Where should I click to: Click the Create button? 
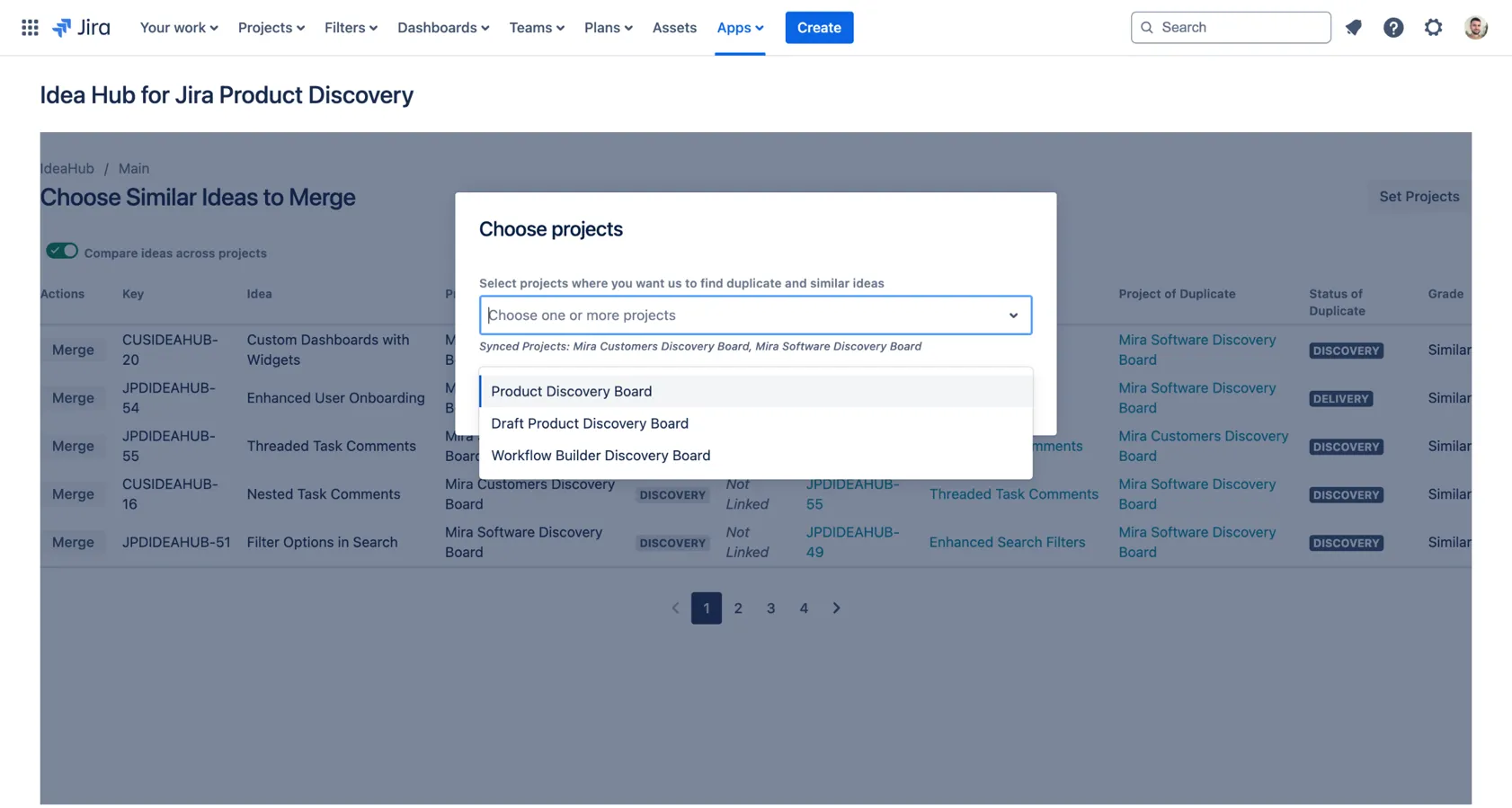pos(819,27)
